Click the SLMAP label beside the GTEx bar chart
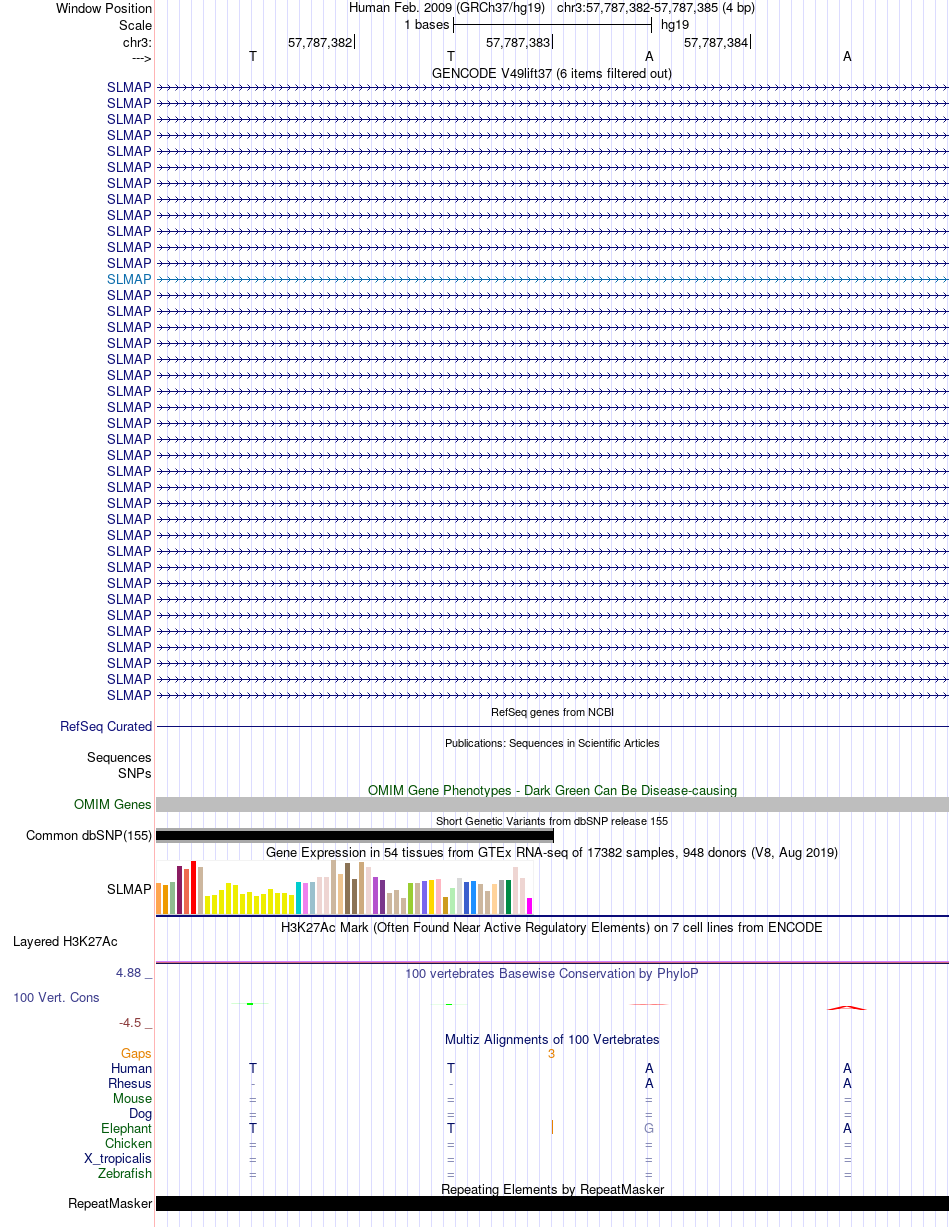Viewport: 950px width, 1227px height. coord(129,889)
